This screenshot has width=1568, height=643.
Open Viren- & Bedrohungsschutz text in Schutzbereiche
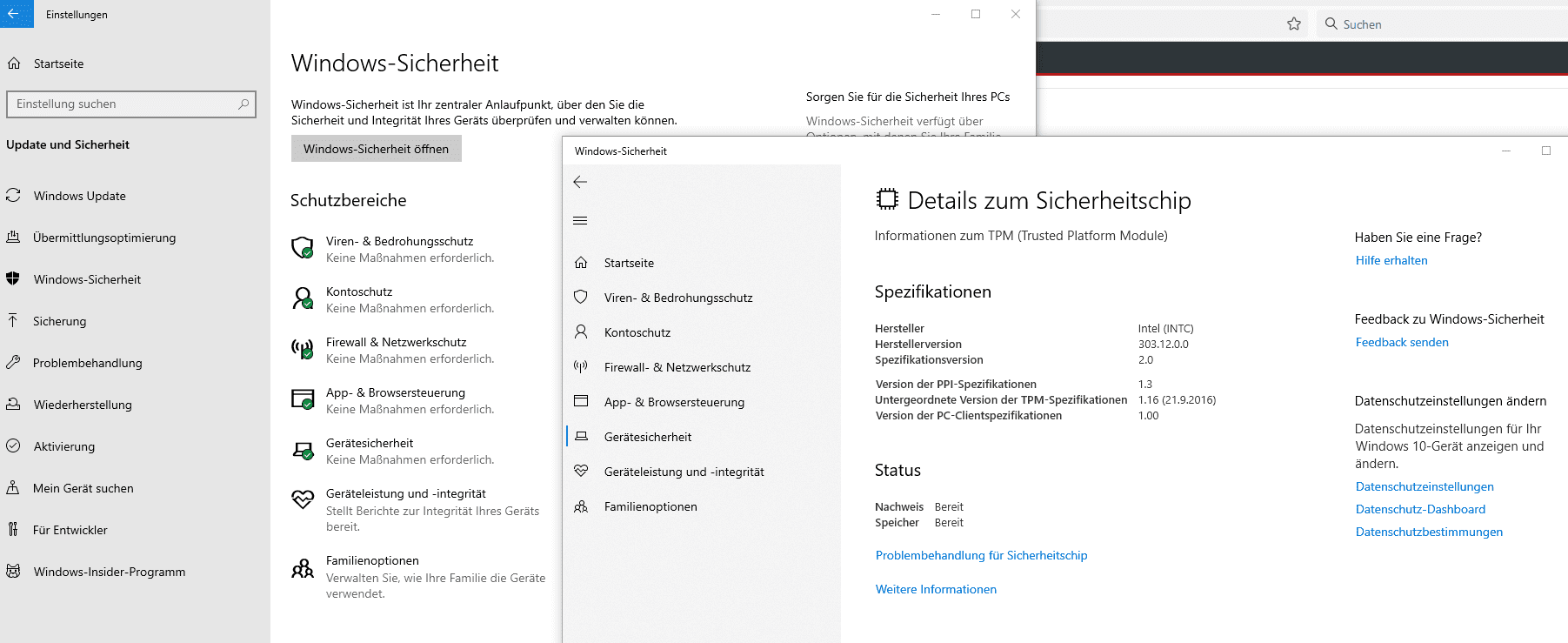click(x=399, y=241)
